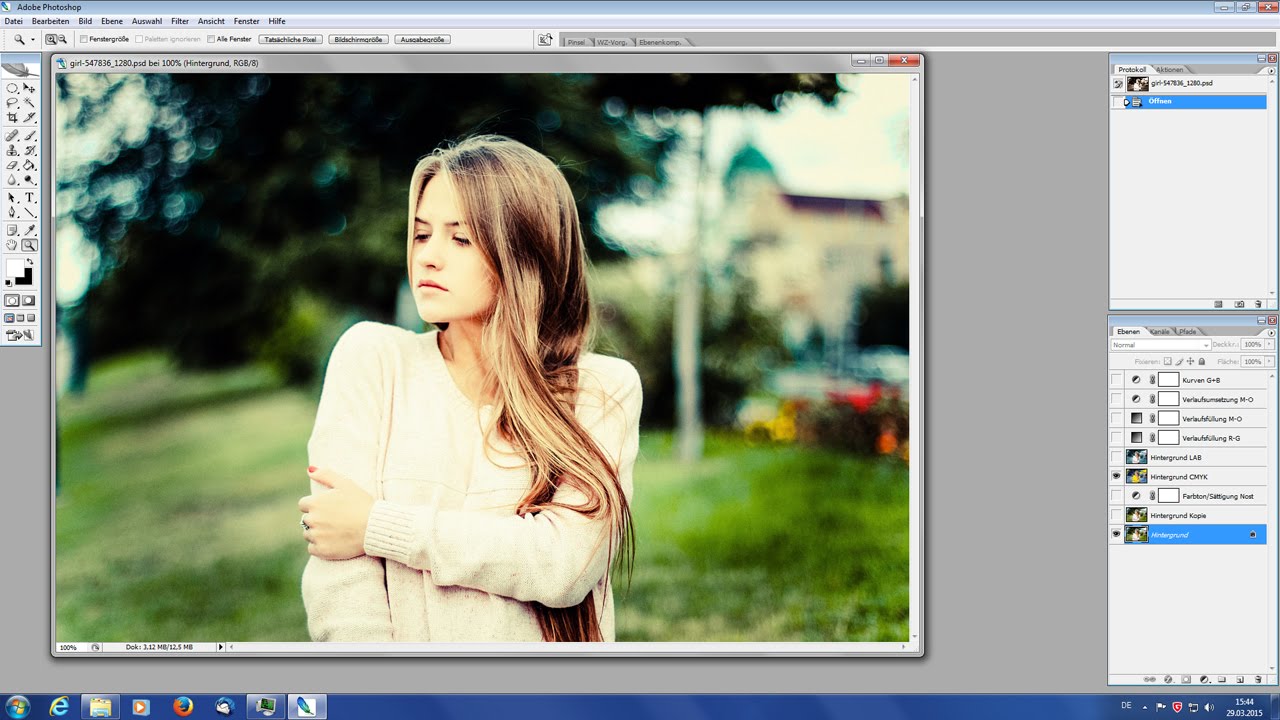Select the Hand tool
The width and height of the screenshot is (1280, 720).
pyautogui.click(x=12, y=245)
